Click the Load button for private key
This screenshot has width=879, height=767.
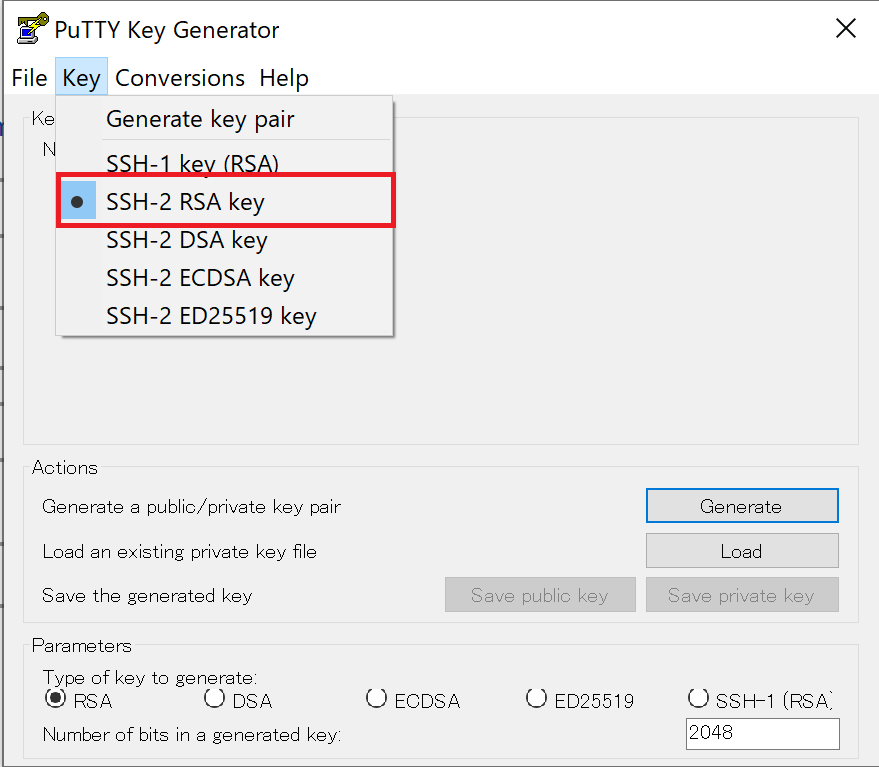click(x=741, y=551)
